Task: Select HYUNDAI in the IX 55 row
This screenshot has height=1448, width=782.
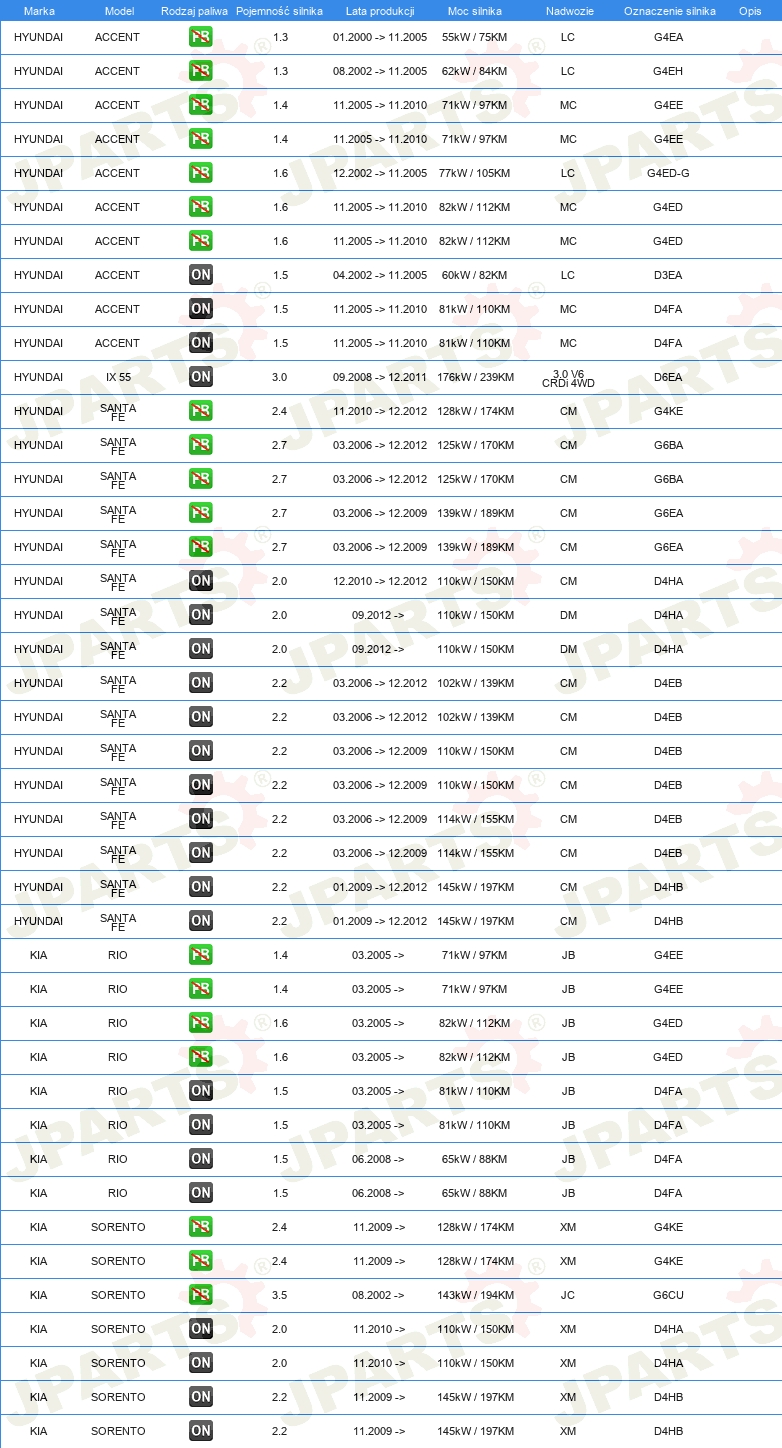Action: pyautogui.click(x=38, y=377)
